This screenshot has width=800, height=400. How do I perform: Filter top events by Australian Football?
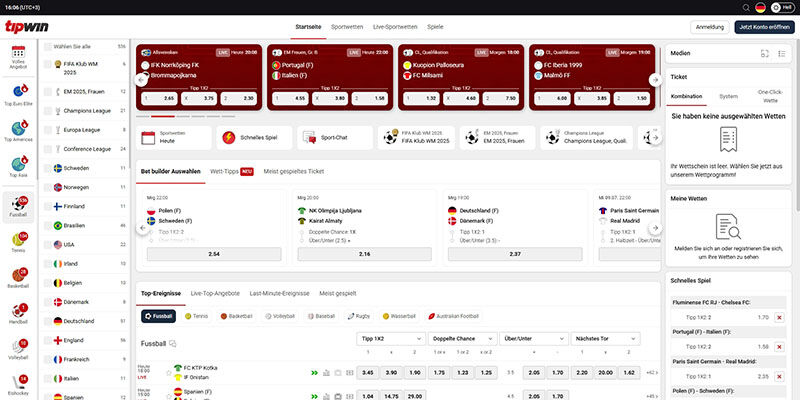tap(454, 316)
